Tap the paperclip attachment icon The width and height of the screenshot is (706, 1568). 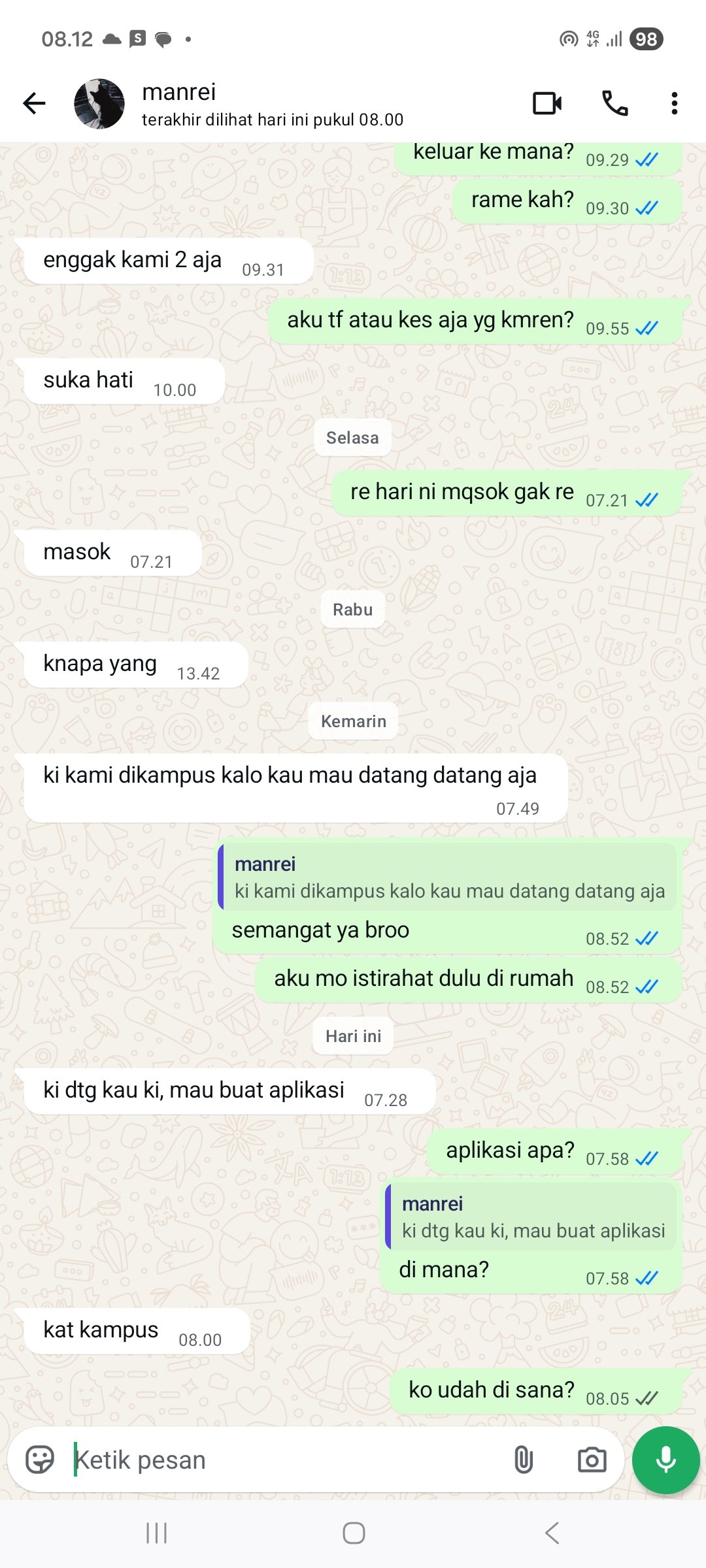(524, 1460)
